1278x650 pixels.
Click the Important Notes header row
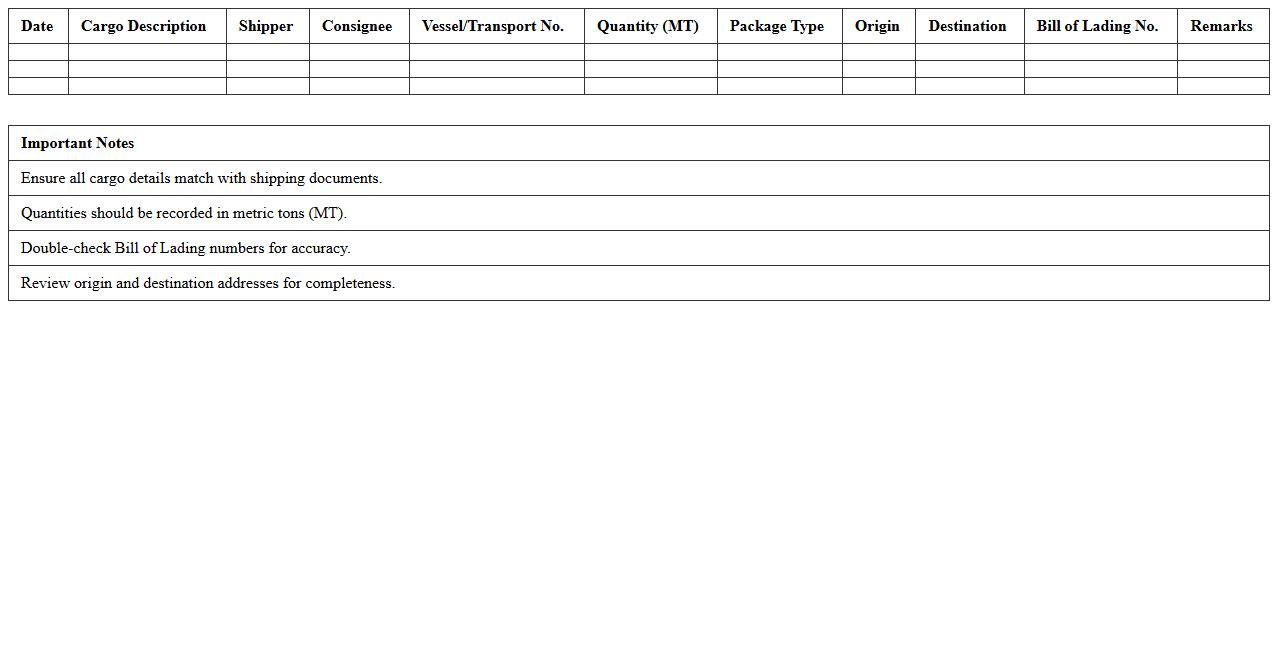637,142
